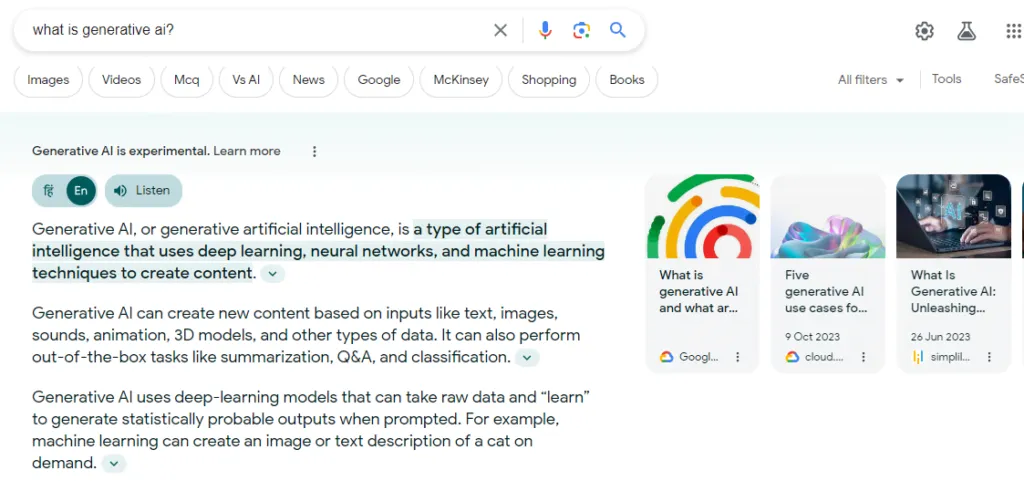Click simplilearn logo on third card
1024x481 pixels.
[x=918, y=357]
